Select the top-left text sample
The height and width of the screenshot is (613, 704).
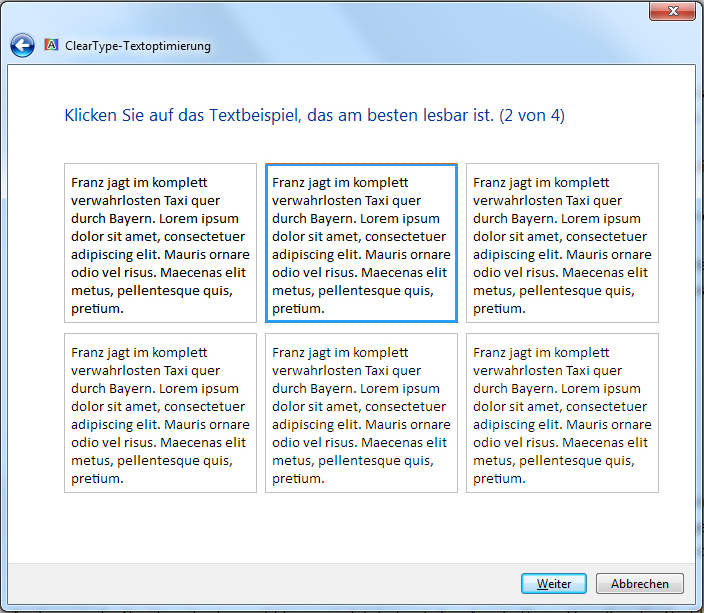pyautogui.click(x=160, y=243)
